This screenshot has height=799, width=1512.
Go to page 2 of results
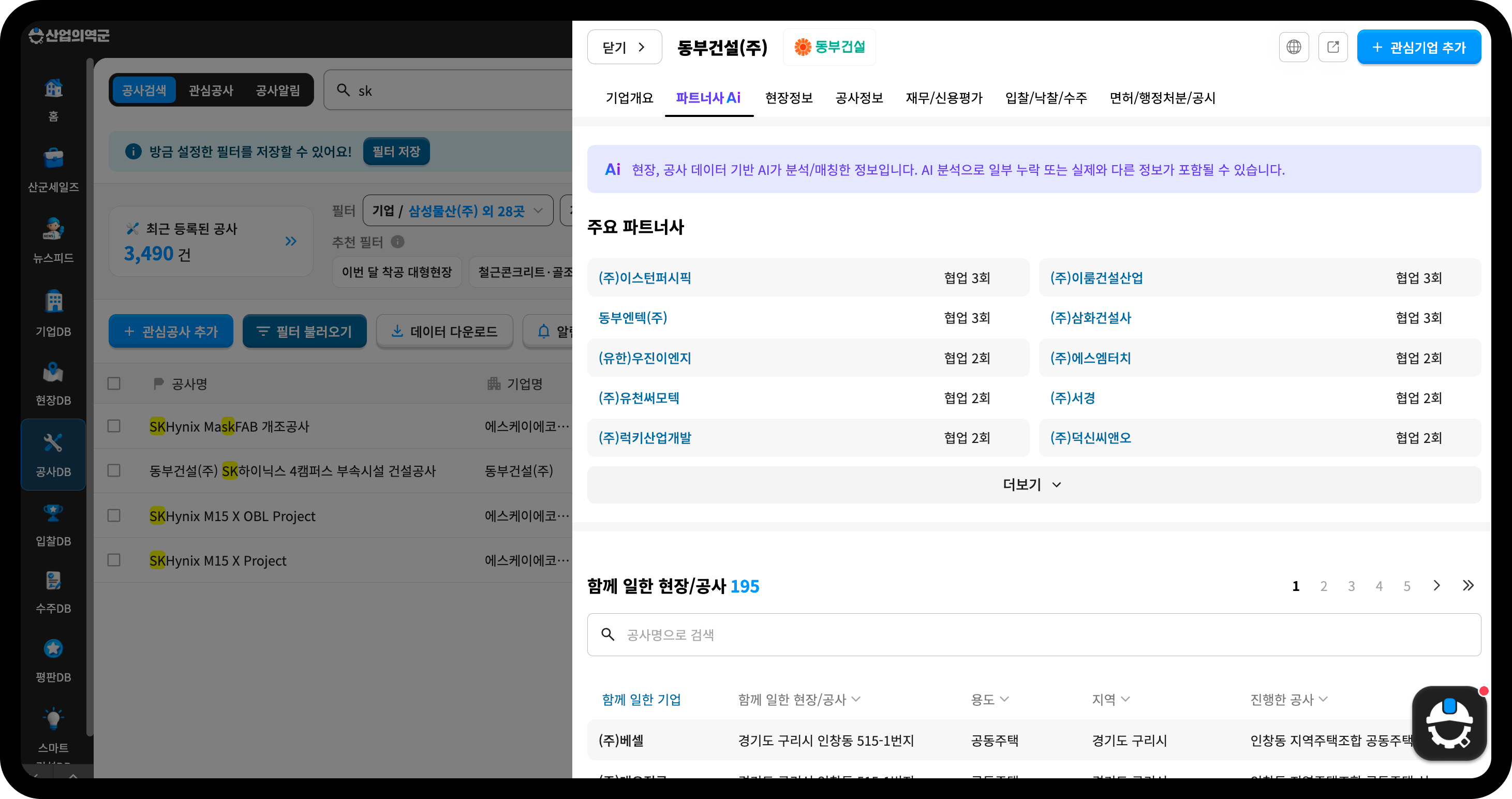1324,586
